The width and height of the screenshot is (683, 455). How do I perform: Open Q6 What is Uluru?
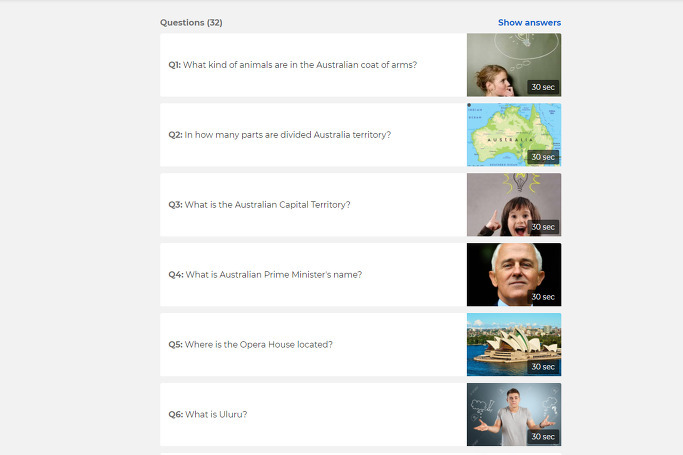click(x=313, y=415)
